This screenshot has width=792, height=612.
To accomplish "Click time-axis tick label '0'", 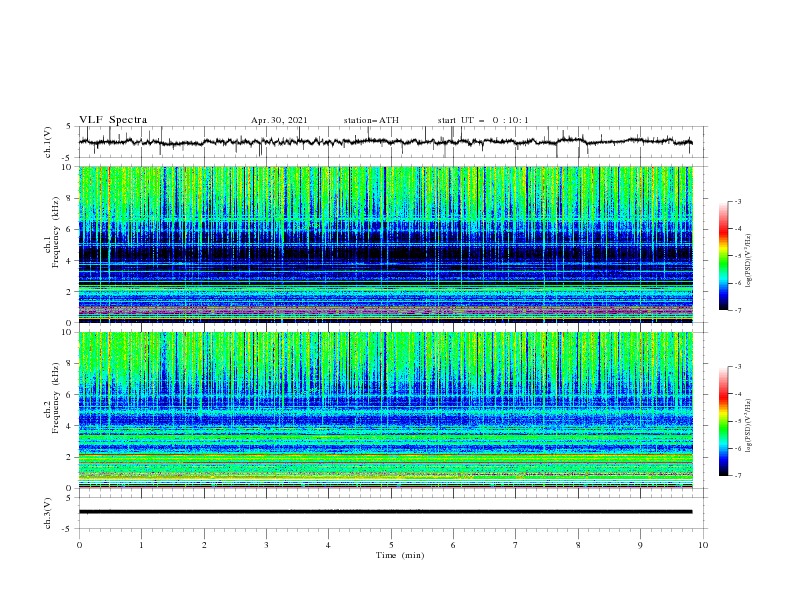I will pyautogui.click(x=79, y=545).
